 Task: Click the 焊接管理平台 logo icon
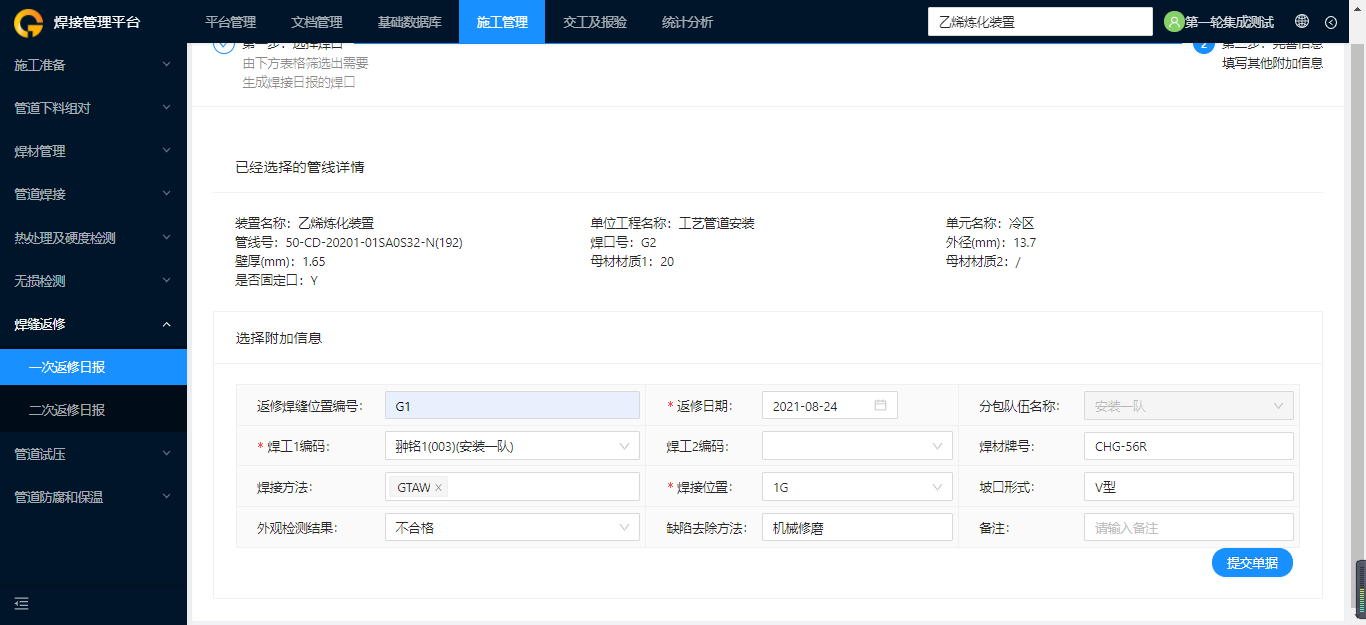pyautogui.click(x=28, y=22)
